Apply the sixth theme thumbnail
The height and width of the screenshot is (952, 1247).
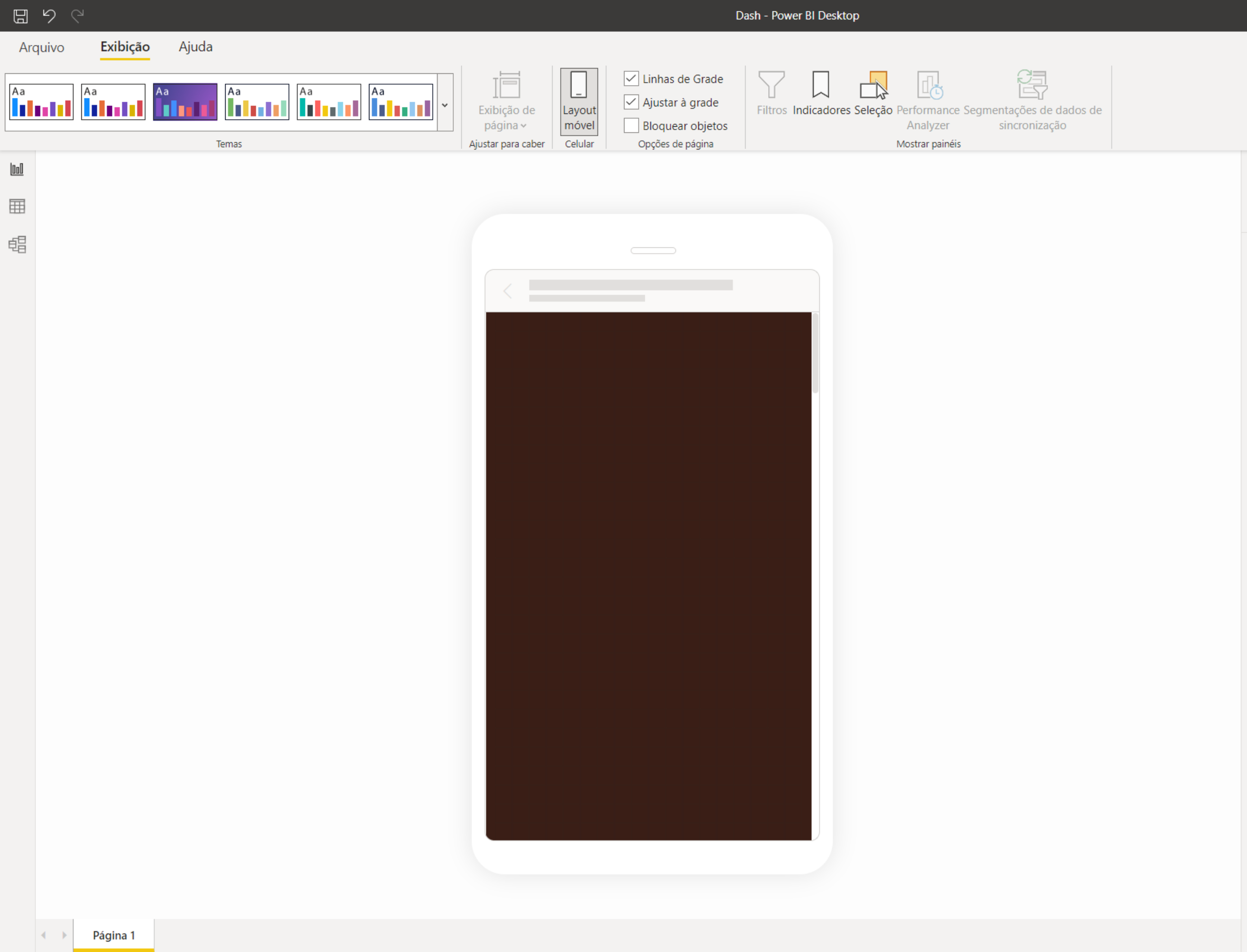[401, 101]
